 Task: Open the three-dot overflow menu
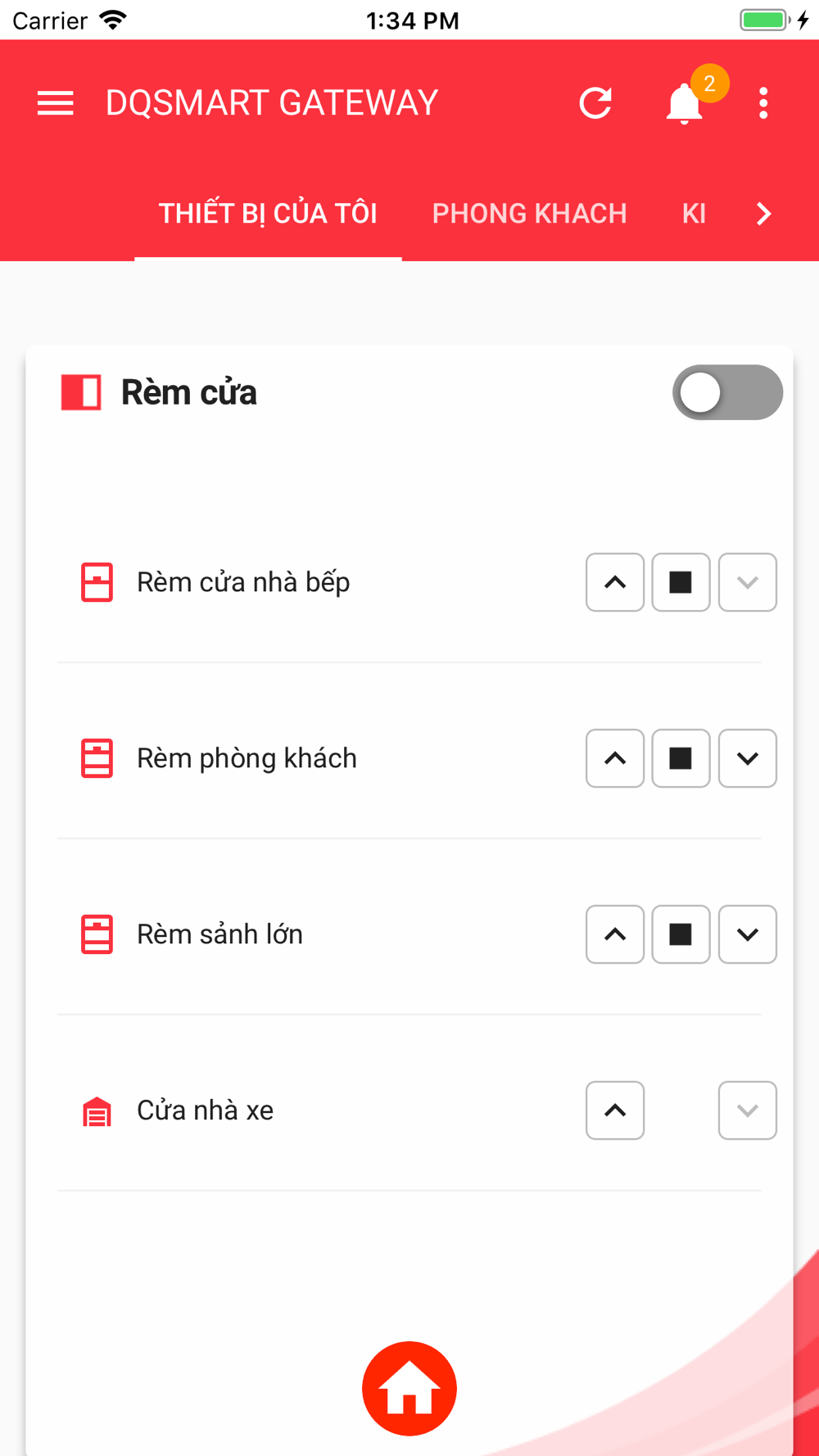click(x=763, y=103)
